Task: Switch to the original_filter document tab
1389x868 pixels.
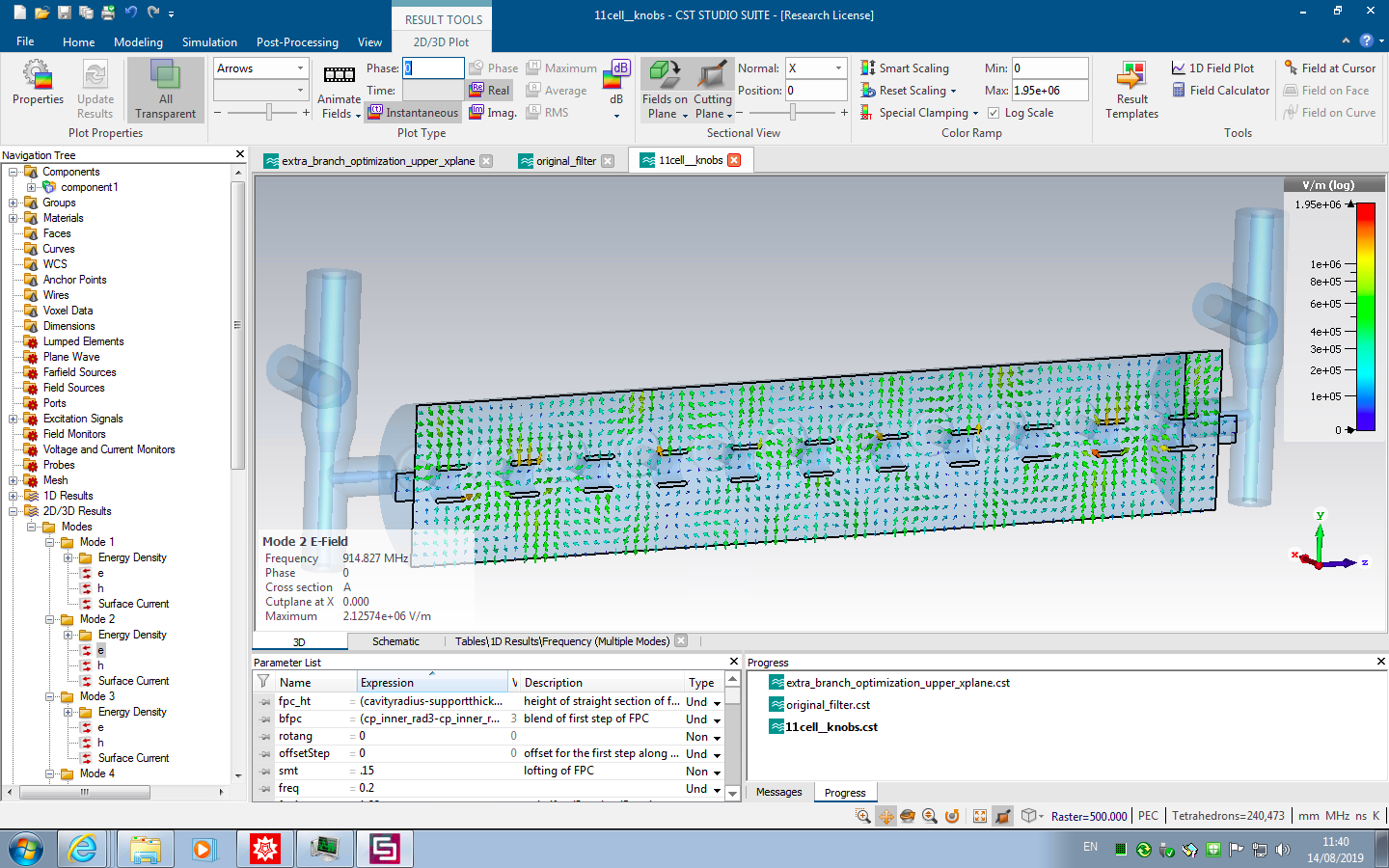Action: [565, 161]
